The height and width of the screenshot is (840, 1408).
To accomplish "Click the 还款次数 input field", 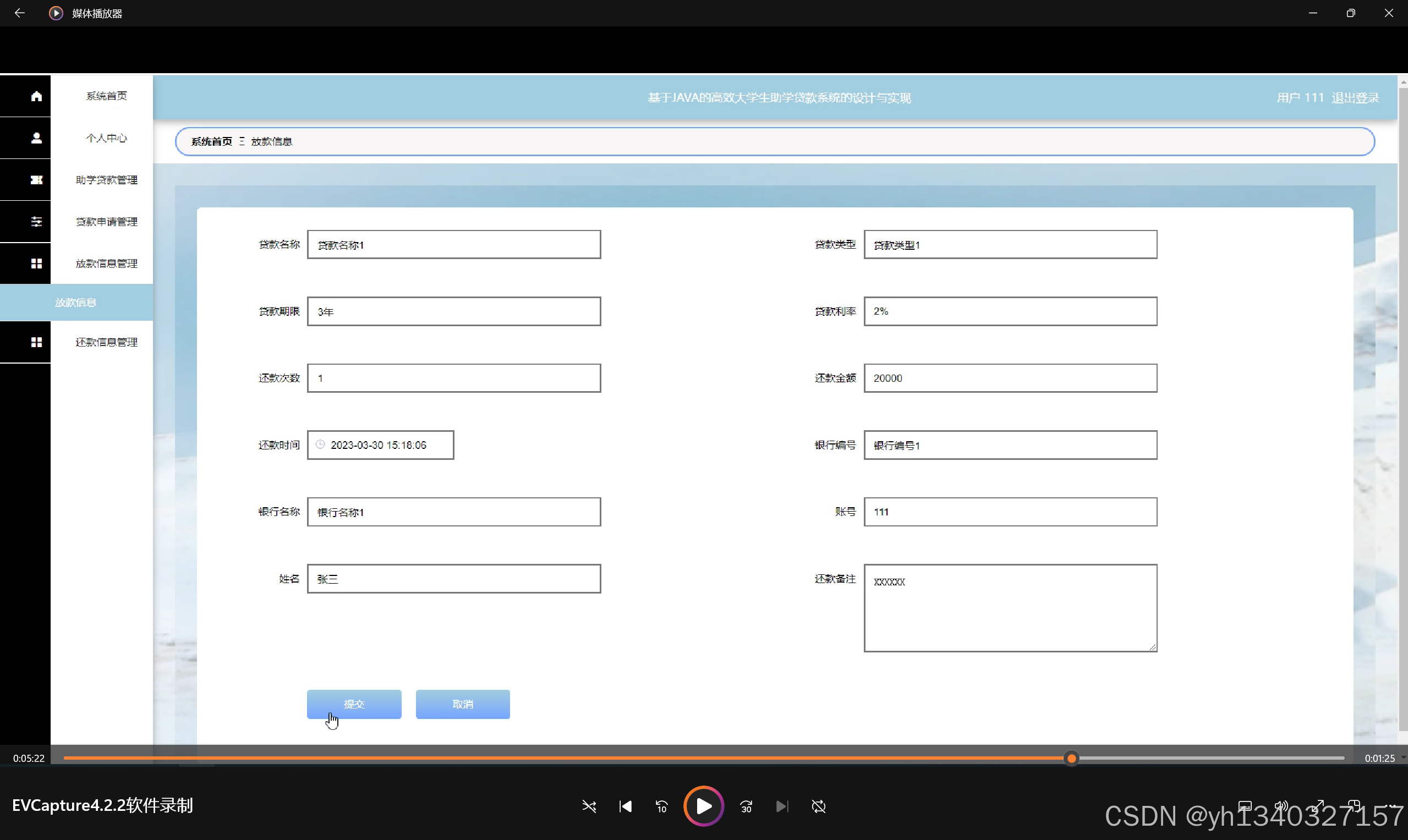I will pyautogui.click(x=454, y=378).
